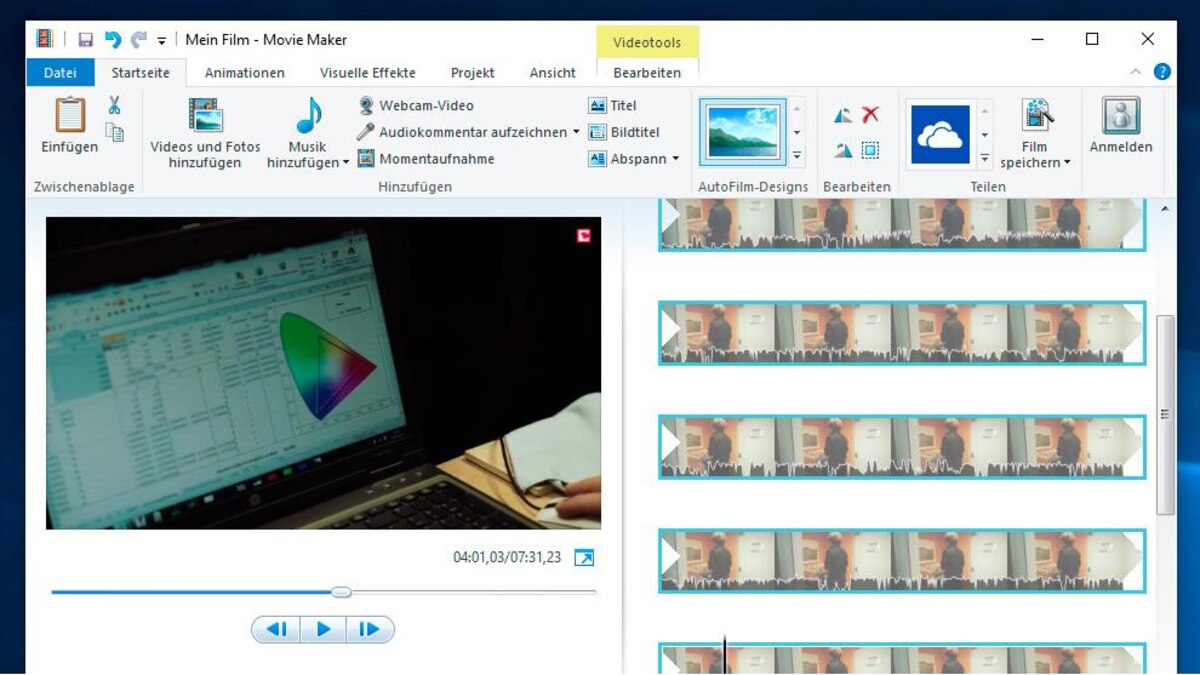Image resolution: width=1200 pixels, height=675 pixels.
Task: Expand Film speichern dropdown options
Action: [x=1067, y=163]
